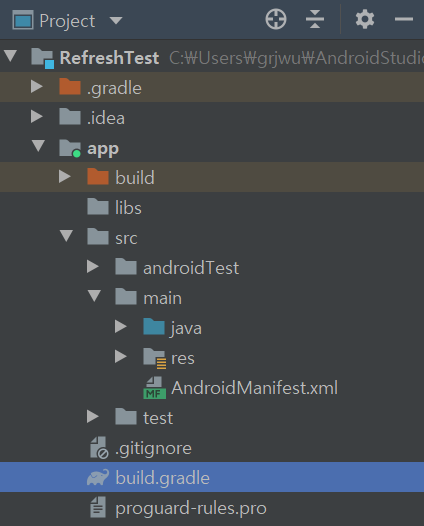Select the build.gradle file name
Image resolution: width=424 pixels, height=526 pixels.
162,478
